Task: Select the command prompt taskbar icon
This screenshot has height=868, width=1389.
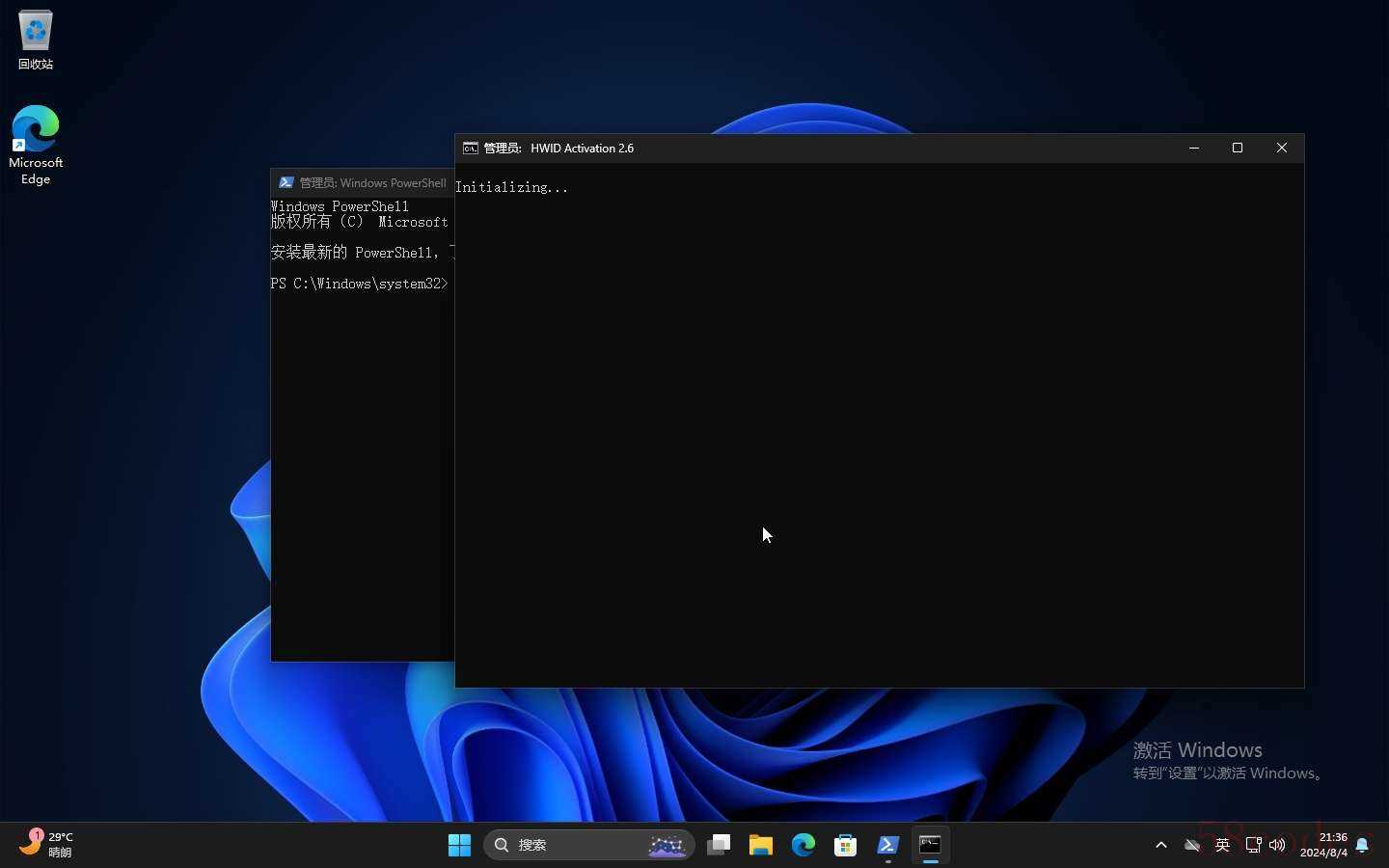Action: pyautogui.click(x=931, y=845)
